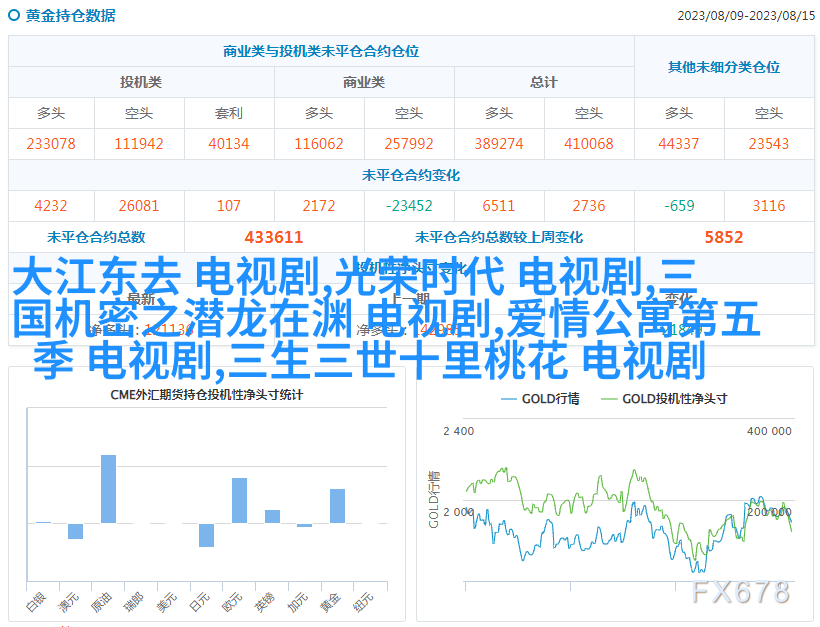Click the FX678 watermark logo
The image size is (820, 627).
(x=741, y=592)
